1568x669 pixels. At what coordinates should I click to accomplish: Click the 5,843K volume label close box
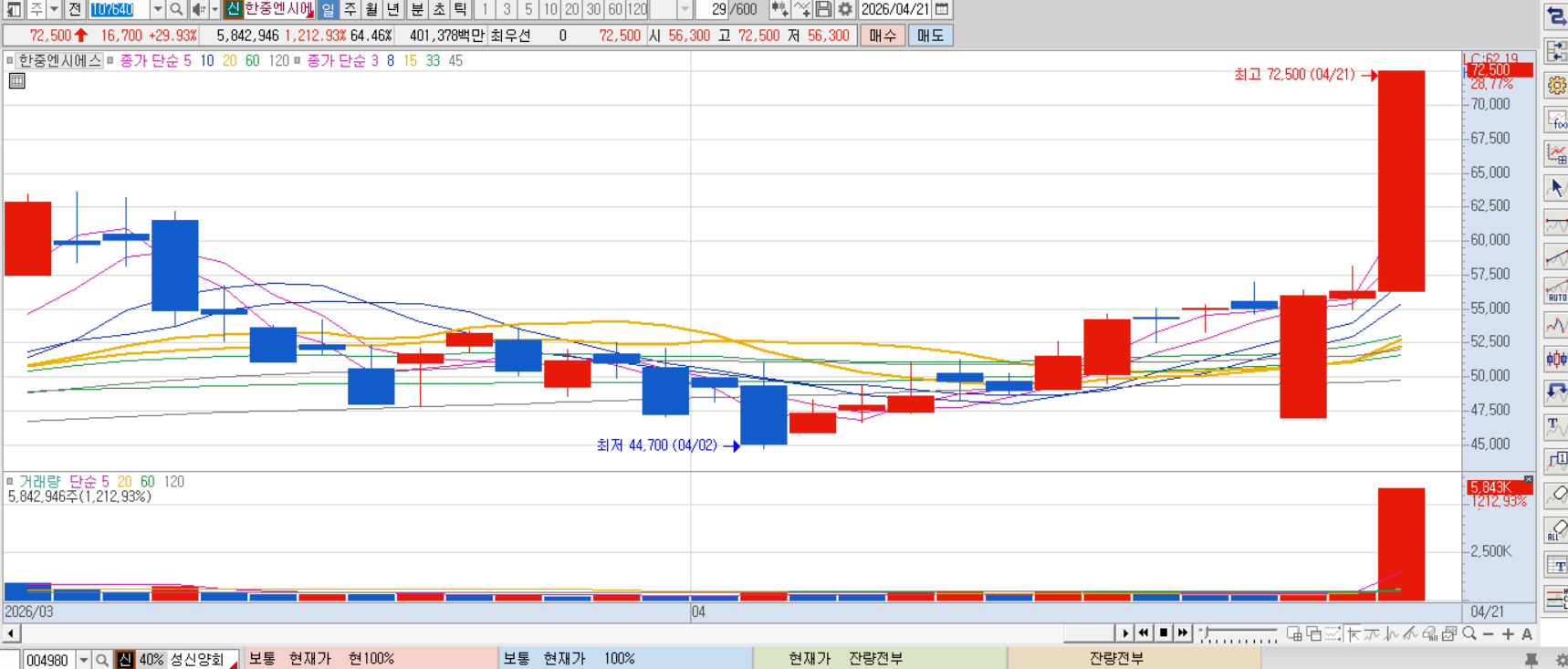point(1529,479)
